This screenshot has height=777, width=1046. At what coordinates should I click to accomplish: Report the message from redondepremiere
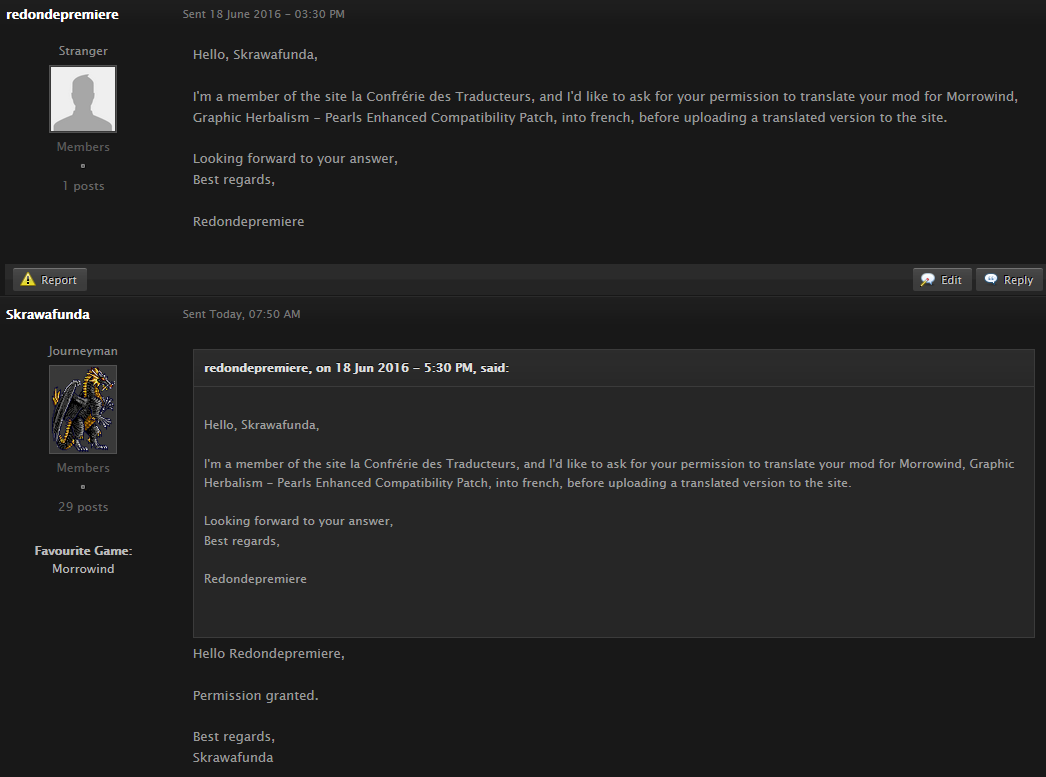[x=50, y=279]
